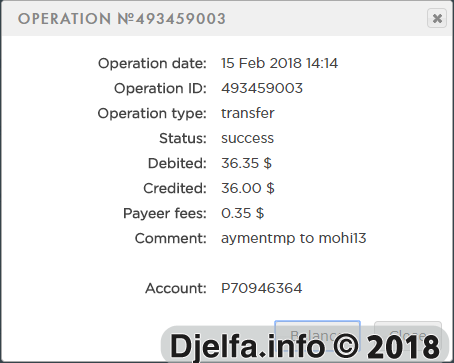Image resolution: width=454 pixels, height=363 pixels.
Task: Click the account number P70946364
Action: coord(262,288)
